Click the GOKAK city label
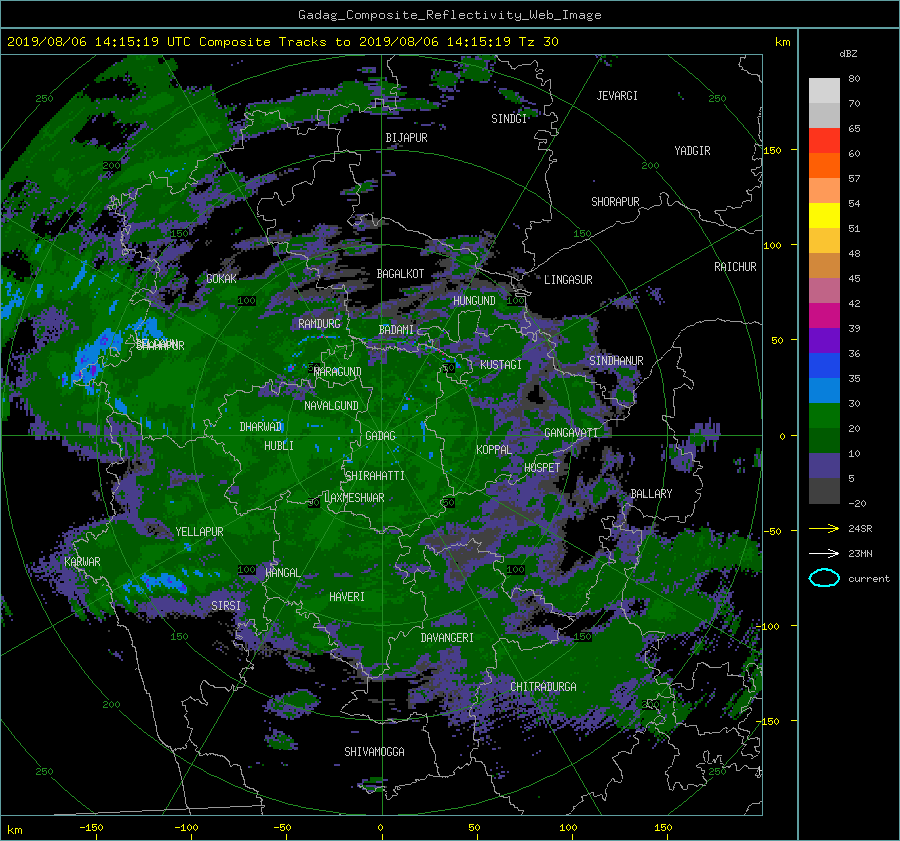This screenshot has width=900, height=841. click(221, 279)
